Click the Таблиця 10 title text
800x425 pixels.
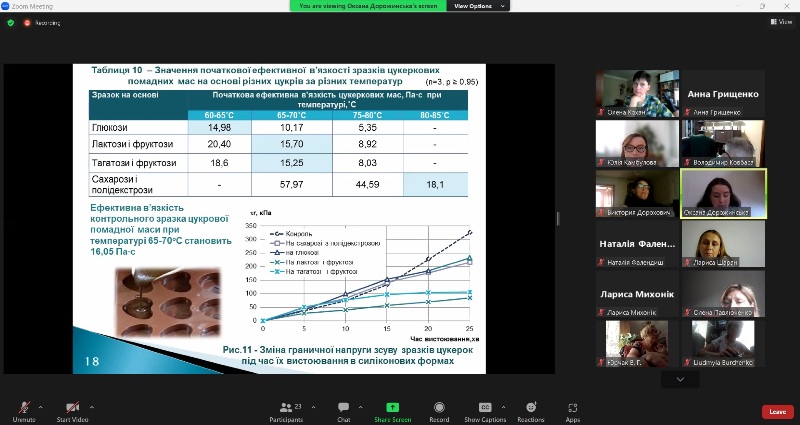click(x=265, y=76)
